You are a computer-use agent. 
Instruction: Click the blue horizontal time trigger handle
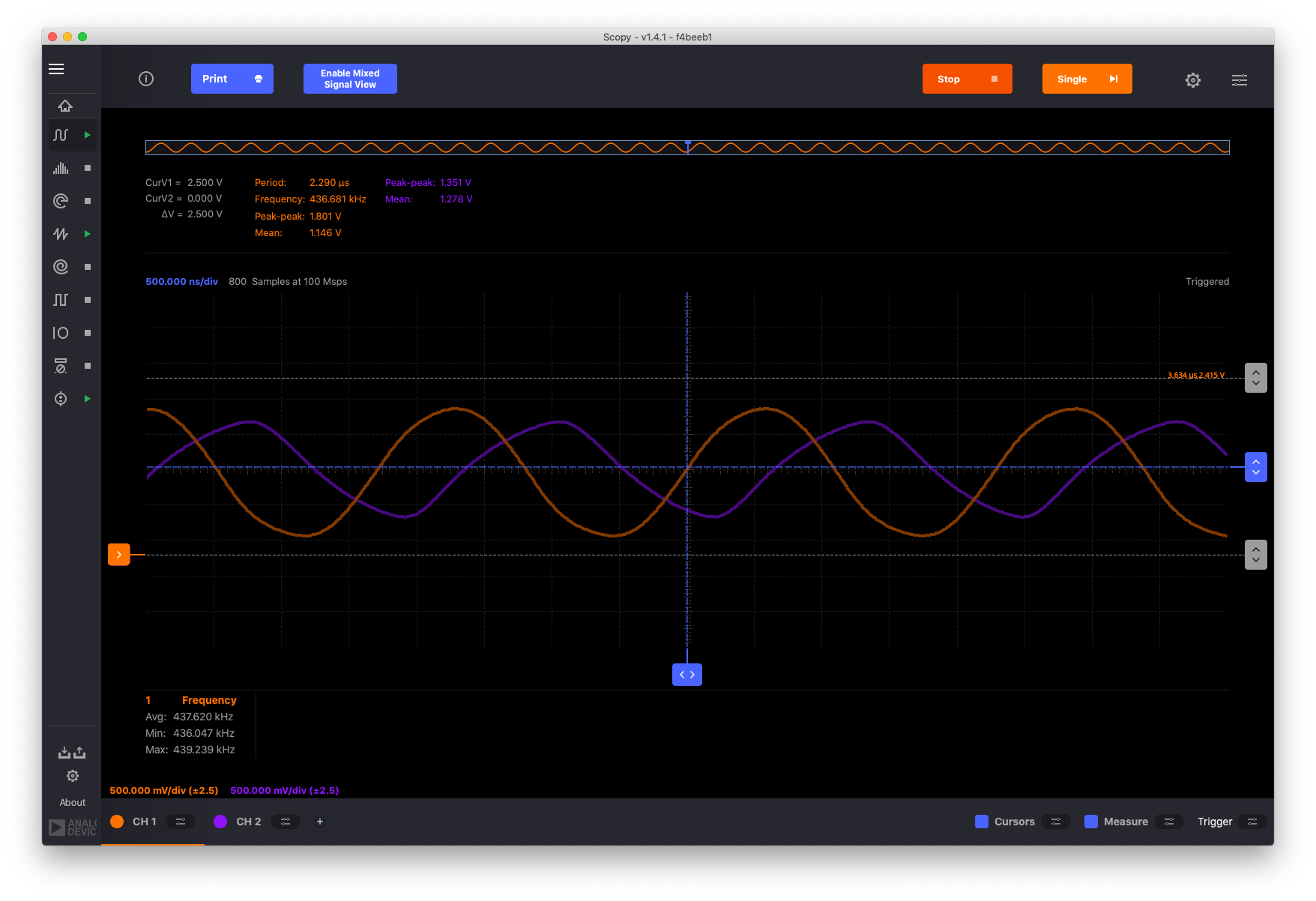click(687, 675)
